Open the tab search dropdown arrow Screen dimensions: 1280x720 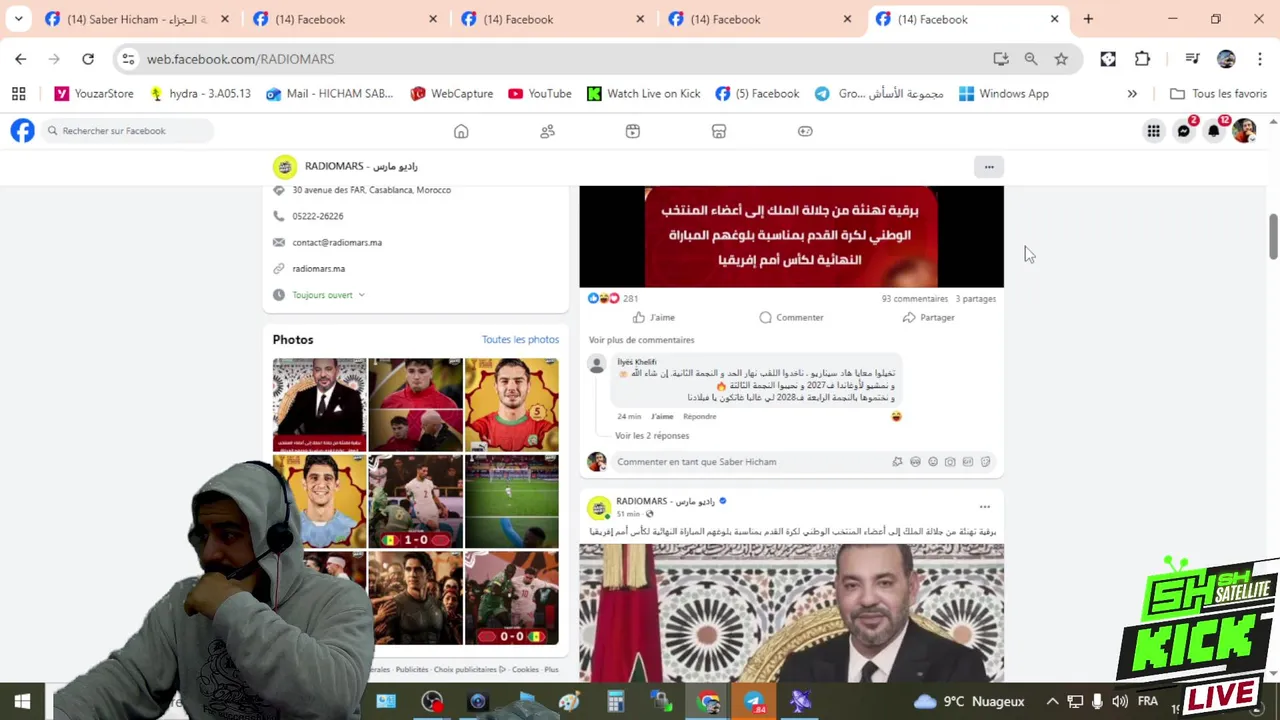click(18, 19)
